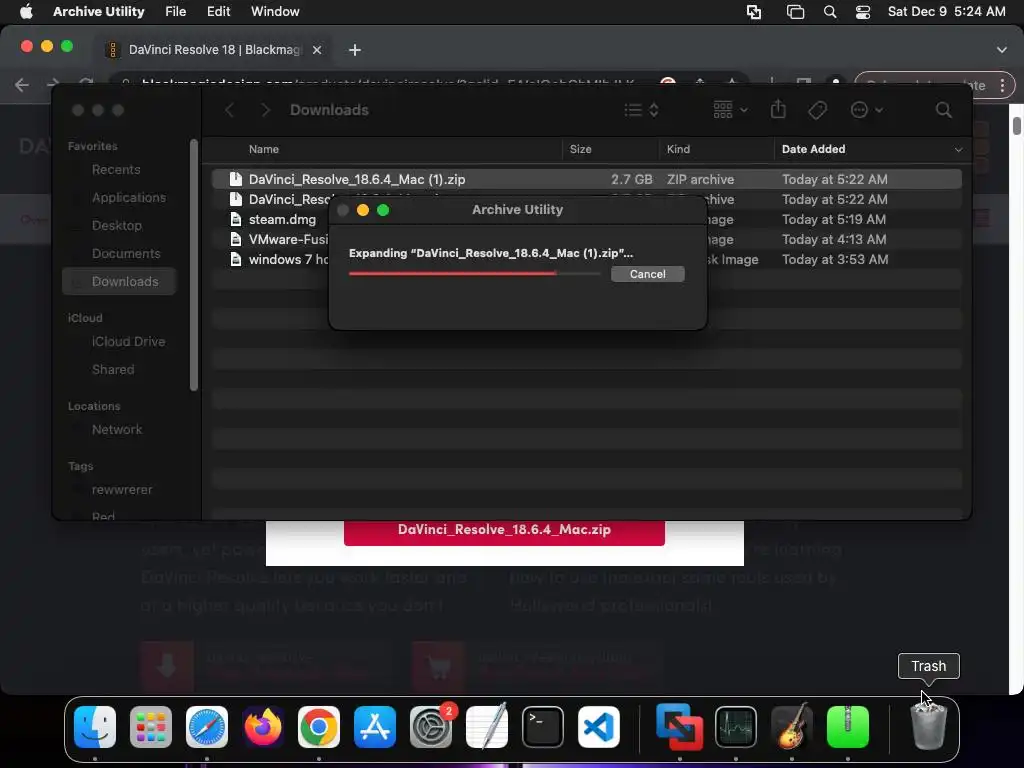This screenshot has height=768, width=1024.
Task: Launch Terminal from the Dock
Action: pos(543,727)
